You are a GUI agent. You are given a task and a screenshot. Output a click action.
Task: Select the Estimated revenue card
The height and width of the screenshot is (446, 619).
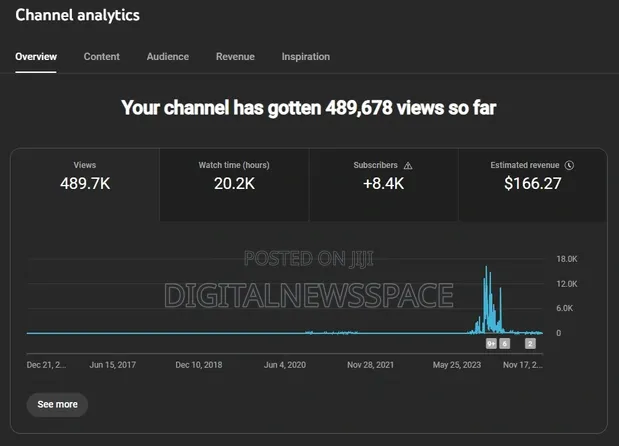(x=533, y=185)
